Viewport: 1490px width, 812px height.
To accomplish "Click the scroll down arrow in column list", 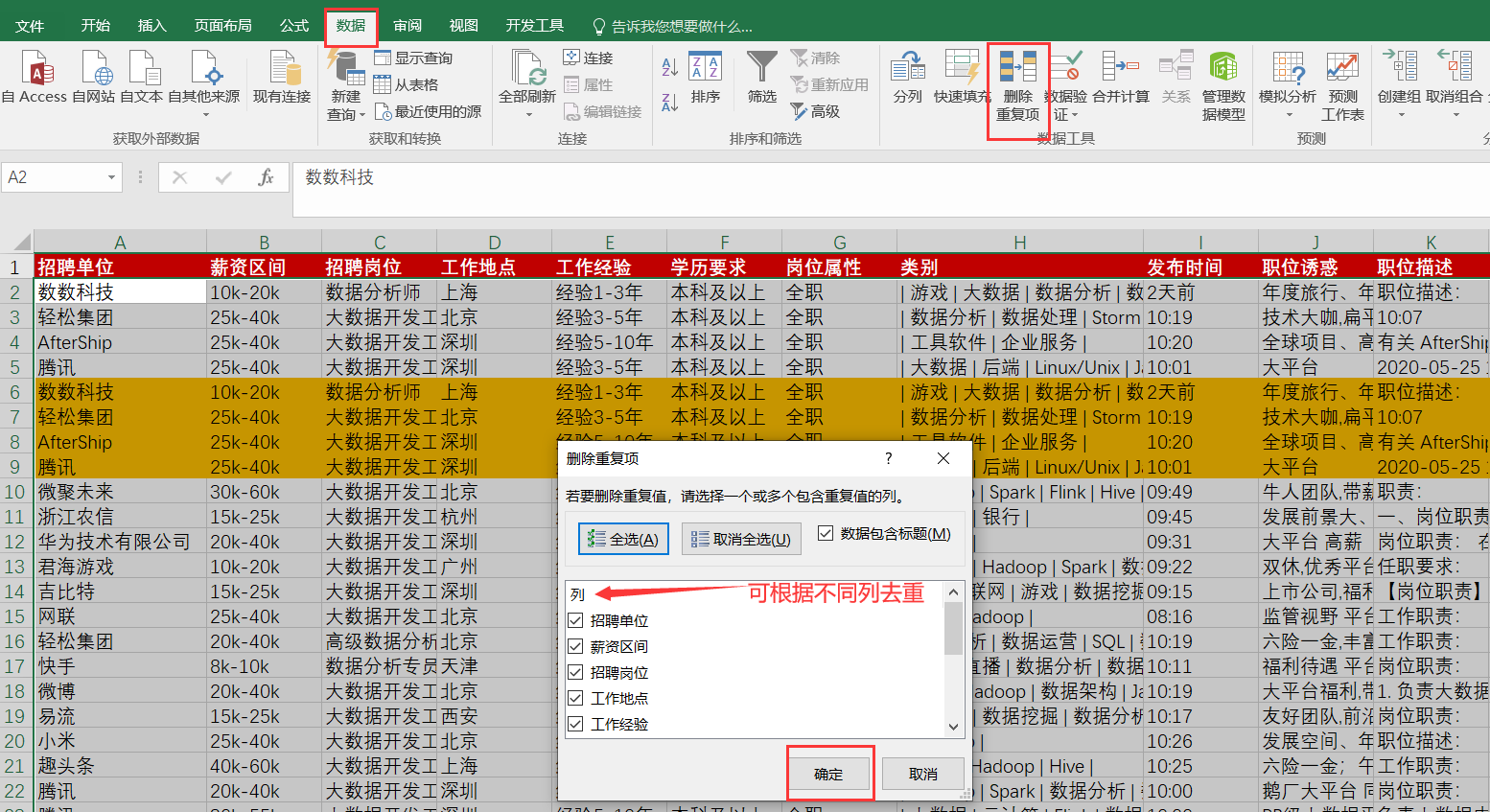I will [x=953, y=727].
